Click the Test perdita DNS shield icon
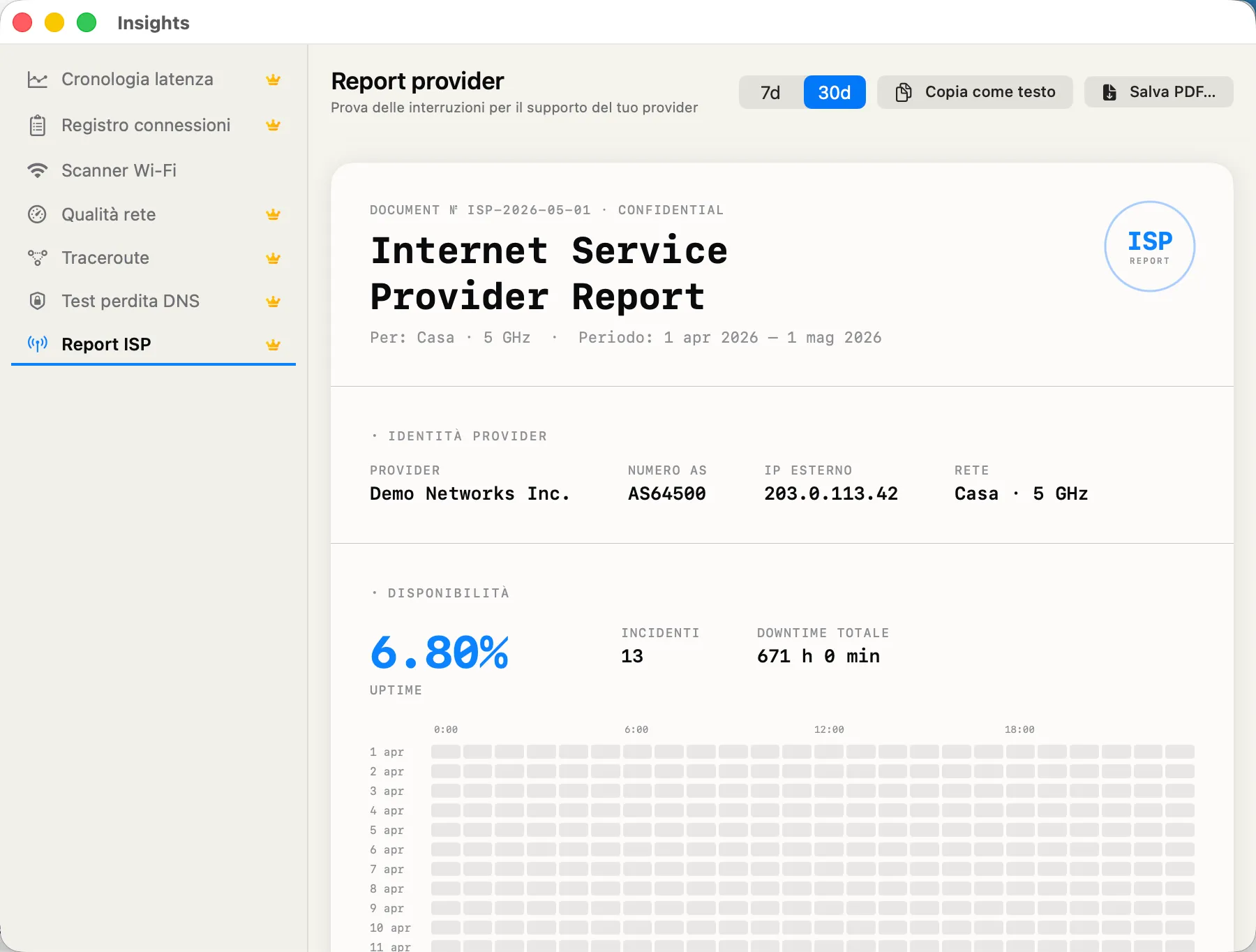The height and width of the screenshot is (952, 1256). tap(37, 301)
